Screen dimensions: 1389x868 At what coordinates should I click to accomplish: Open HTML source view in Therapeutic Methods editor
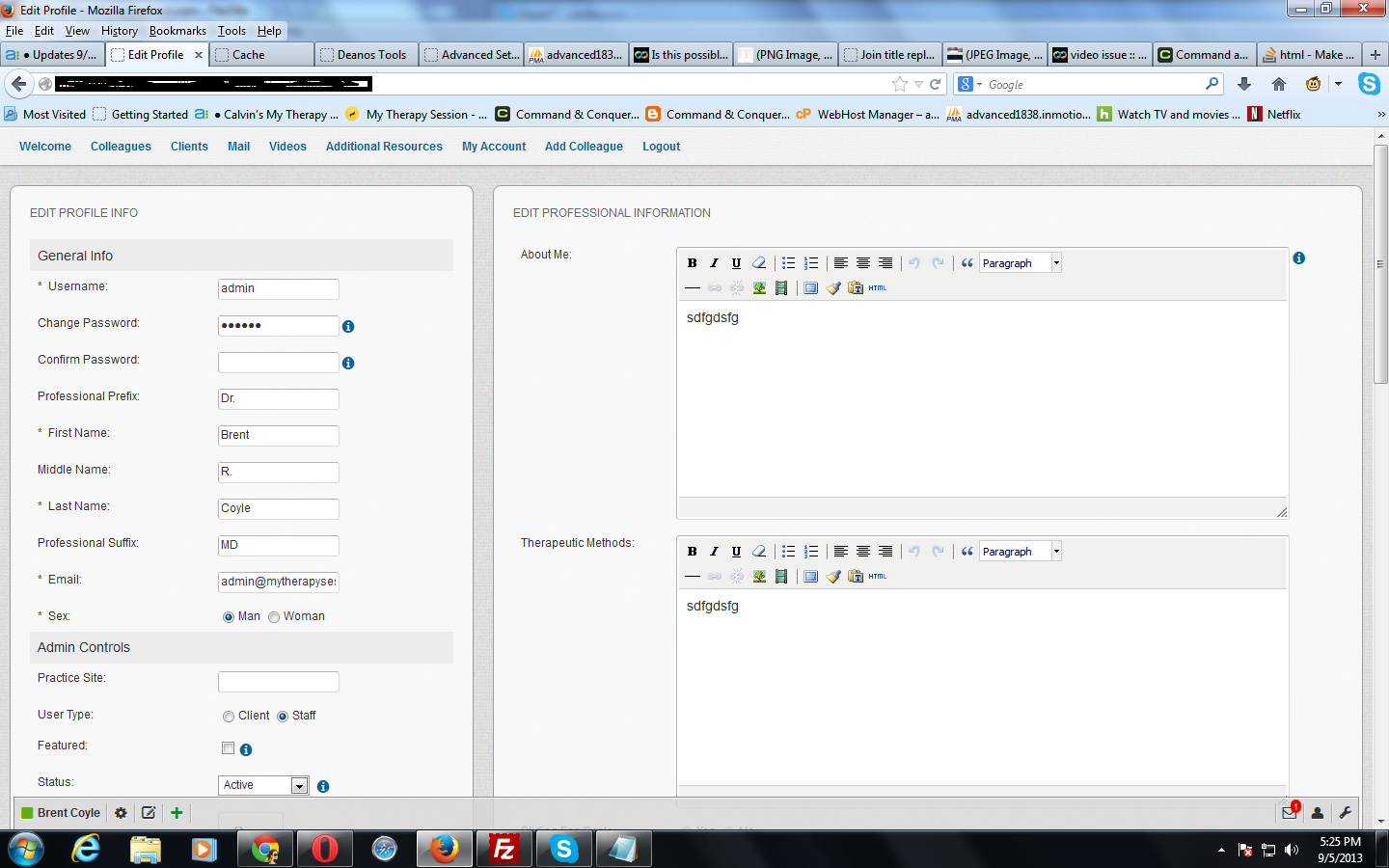[x=877, y=577]
